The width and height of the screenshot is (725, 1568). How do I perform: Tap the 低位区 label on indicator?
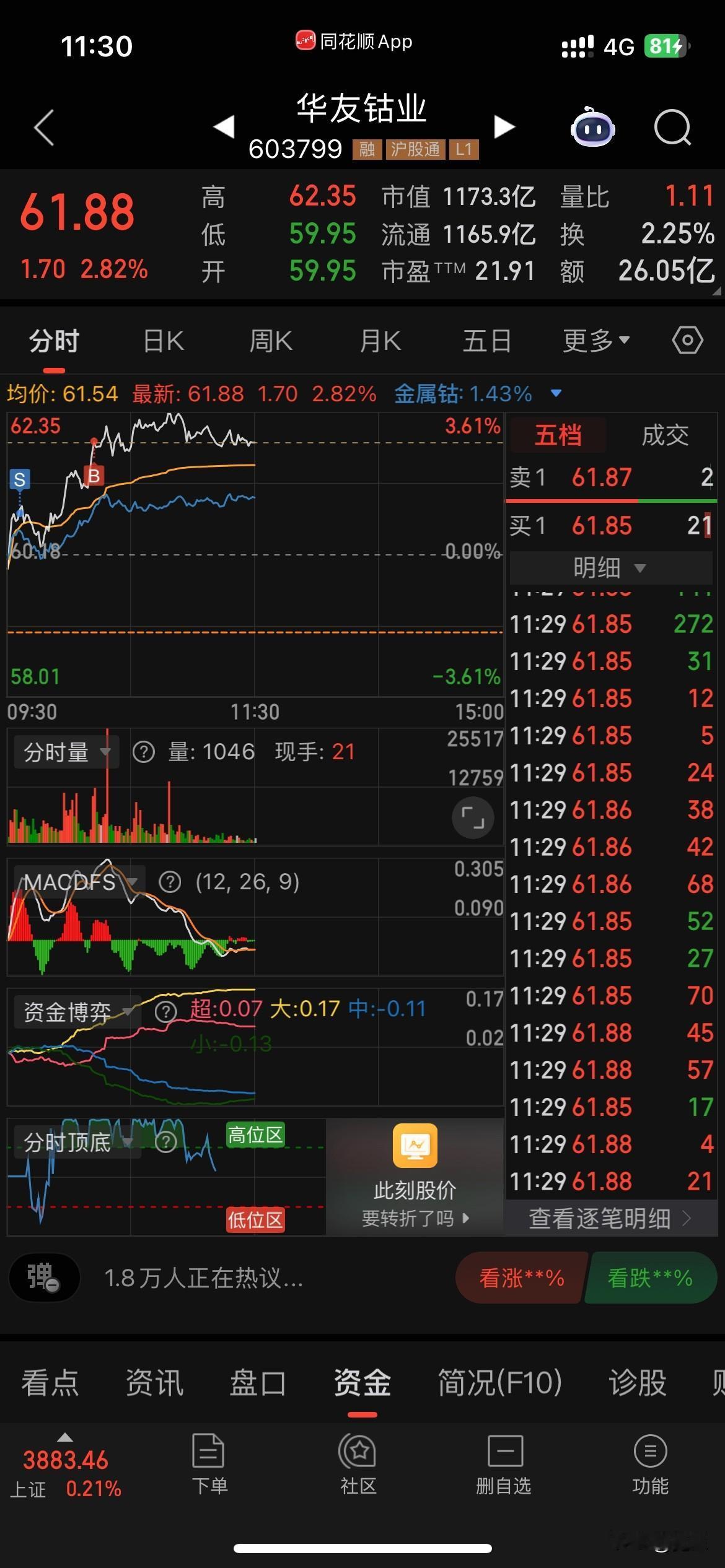coord(255,1219)
